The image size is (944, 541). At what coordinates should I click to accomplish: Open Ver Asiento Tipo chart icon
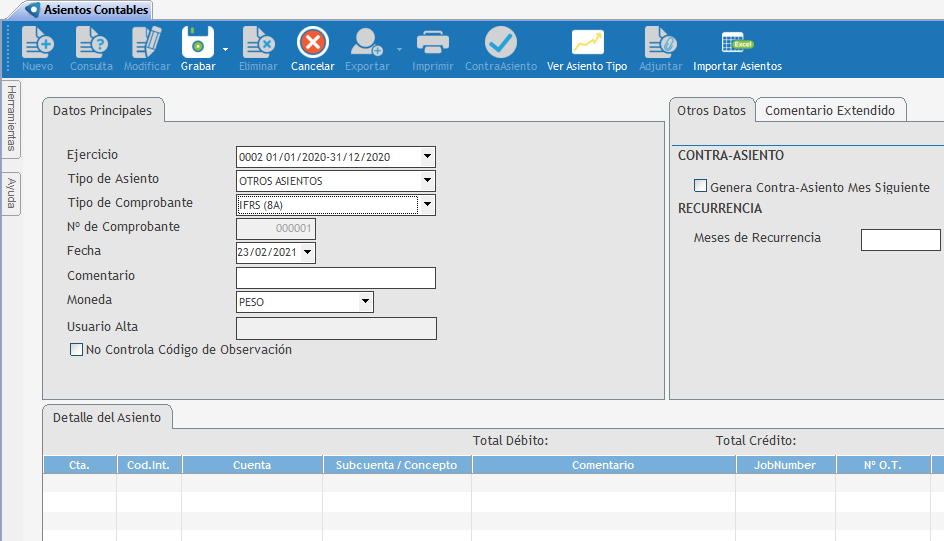point(587,43)
